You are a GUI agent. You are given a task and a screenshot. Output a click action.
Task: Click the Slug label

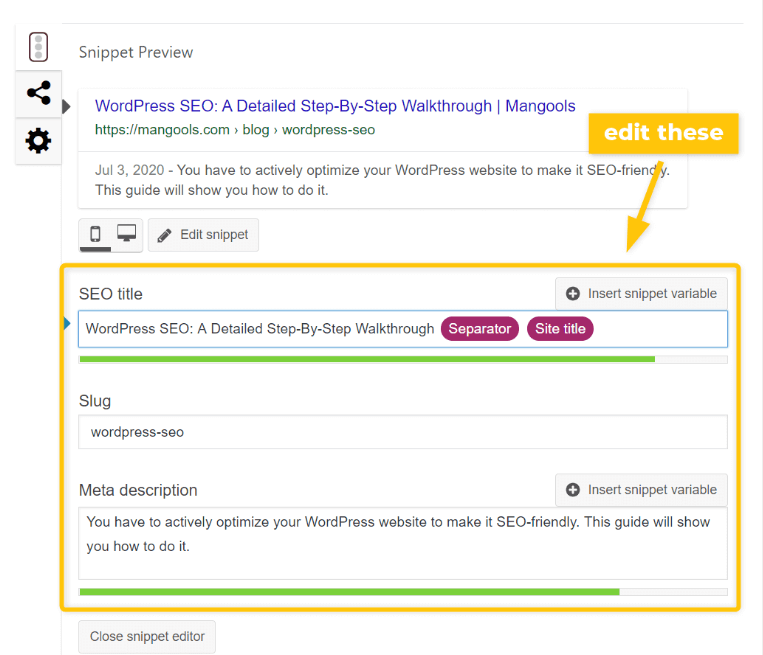[x=95, y=401]
